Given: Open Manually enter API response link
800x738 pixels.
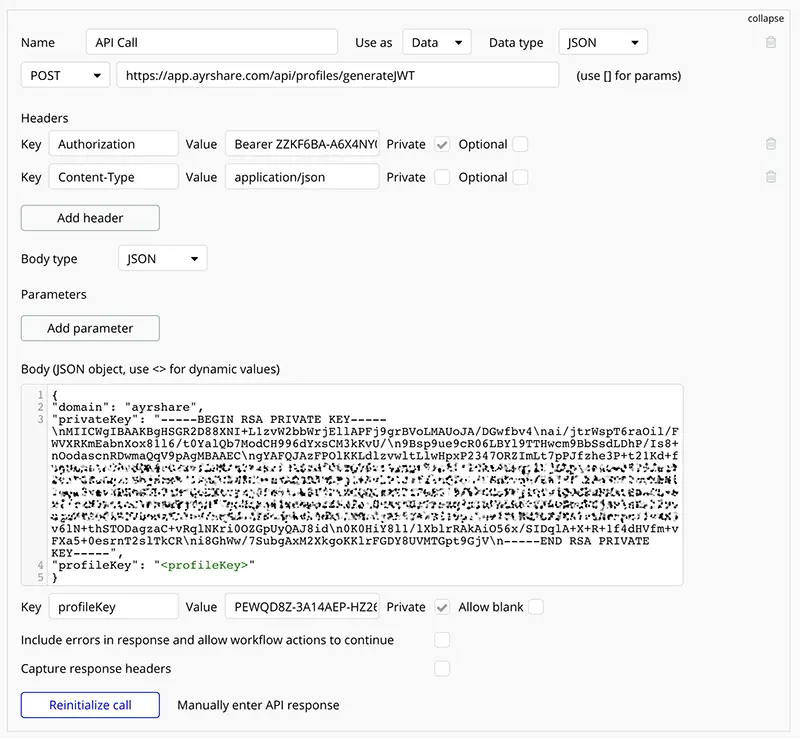Looking at the screenshot, I should click(258, 705).
